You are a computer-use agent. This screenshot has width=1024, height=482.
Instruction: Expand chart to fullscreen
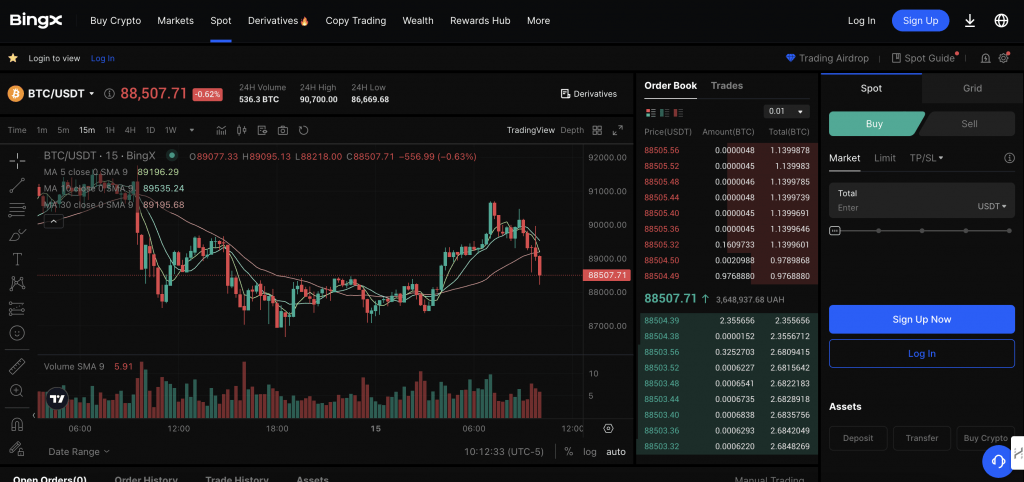(617, 130)
